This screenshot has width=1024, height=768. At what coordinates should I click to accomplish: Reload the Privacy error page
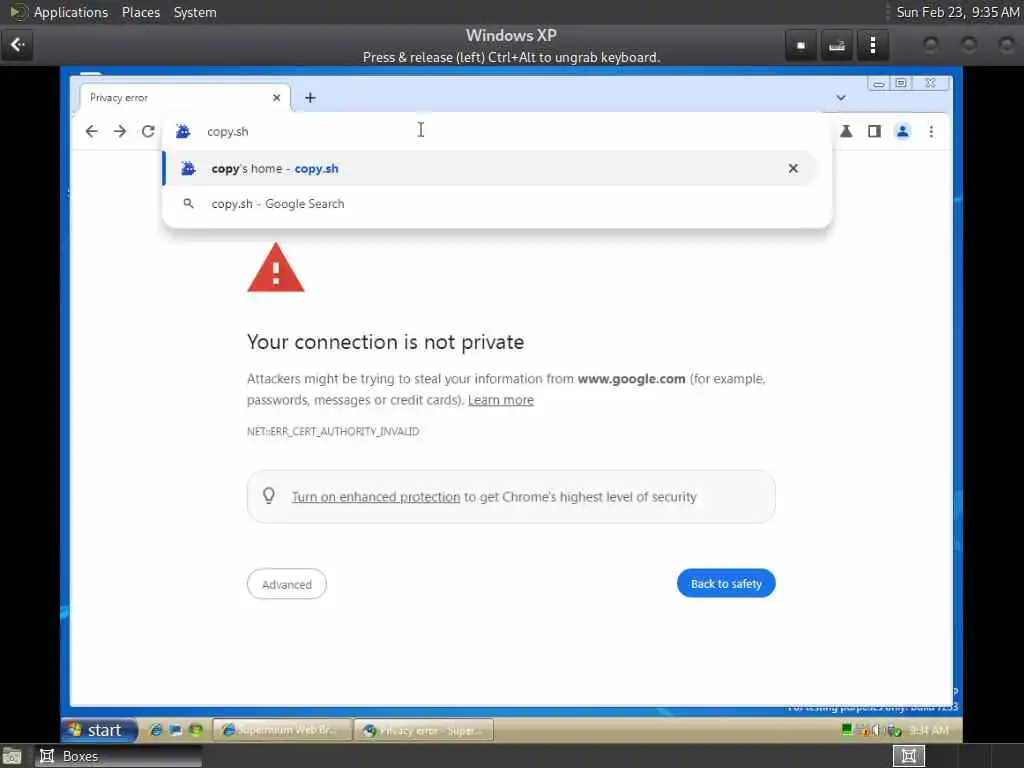tap(148, 131)
